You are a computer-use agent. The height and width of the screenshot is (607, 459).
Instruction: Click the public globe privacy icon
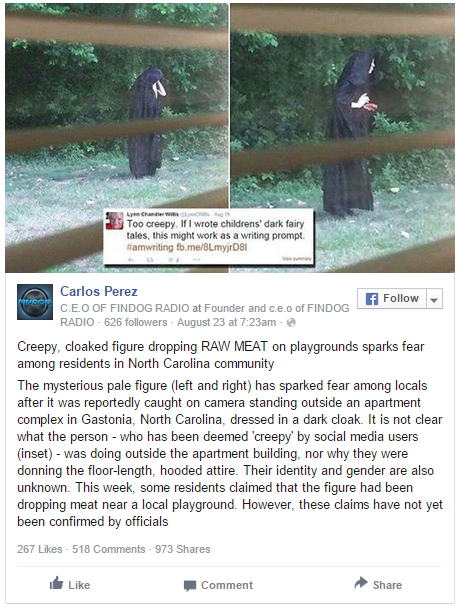point(291,322)
